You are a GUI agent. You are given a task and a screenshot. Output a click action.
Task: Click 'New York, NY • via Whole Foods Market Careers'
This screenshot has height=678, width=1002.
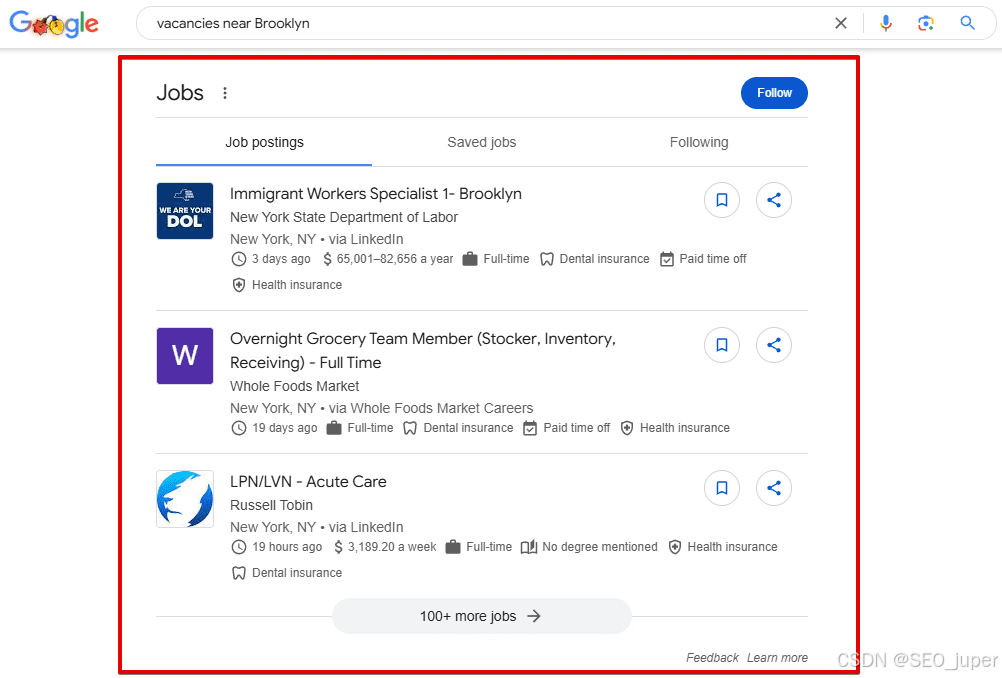382,408
